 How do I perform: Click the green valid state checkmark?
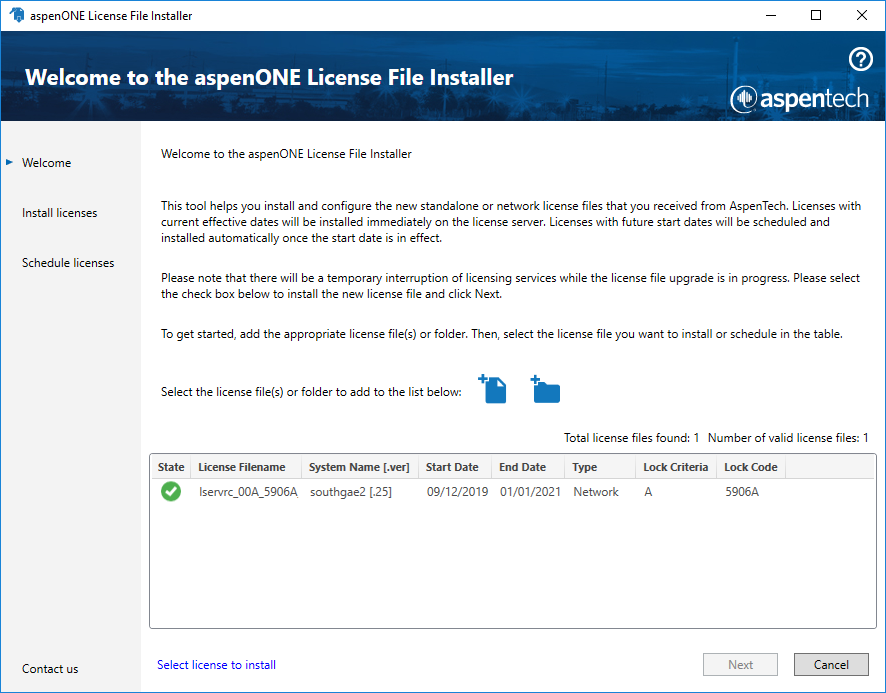pos(171,492)
